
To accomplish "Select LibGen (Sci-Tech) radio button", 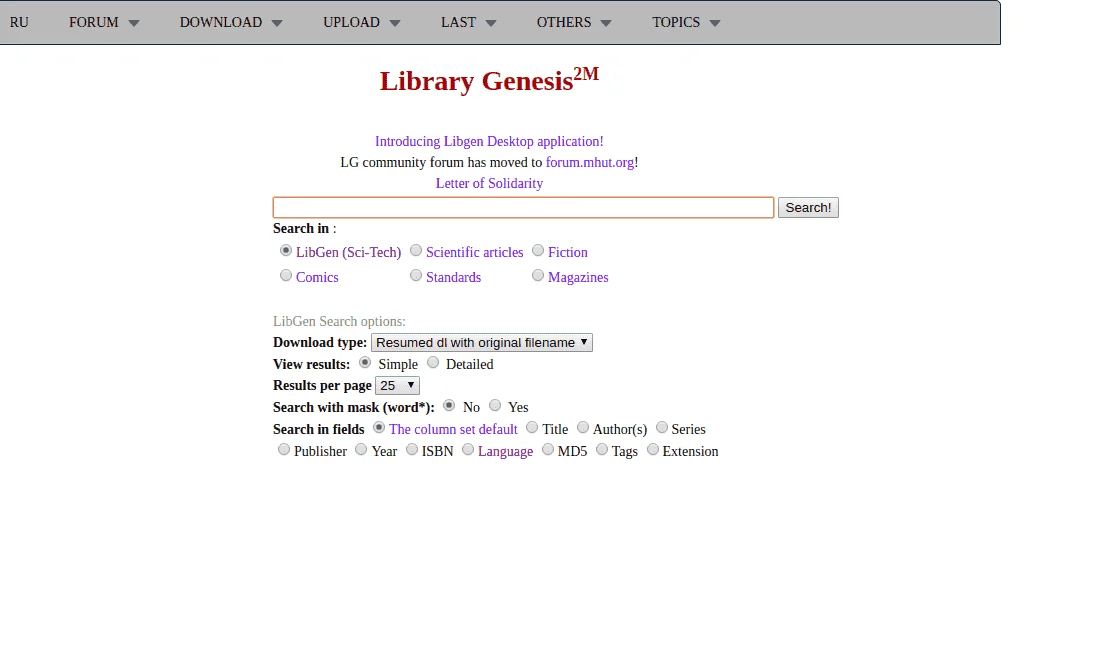I will [285, 250].
